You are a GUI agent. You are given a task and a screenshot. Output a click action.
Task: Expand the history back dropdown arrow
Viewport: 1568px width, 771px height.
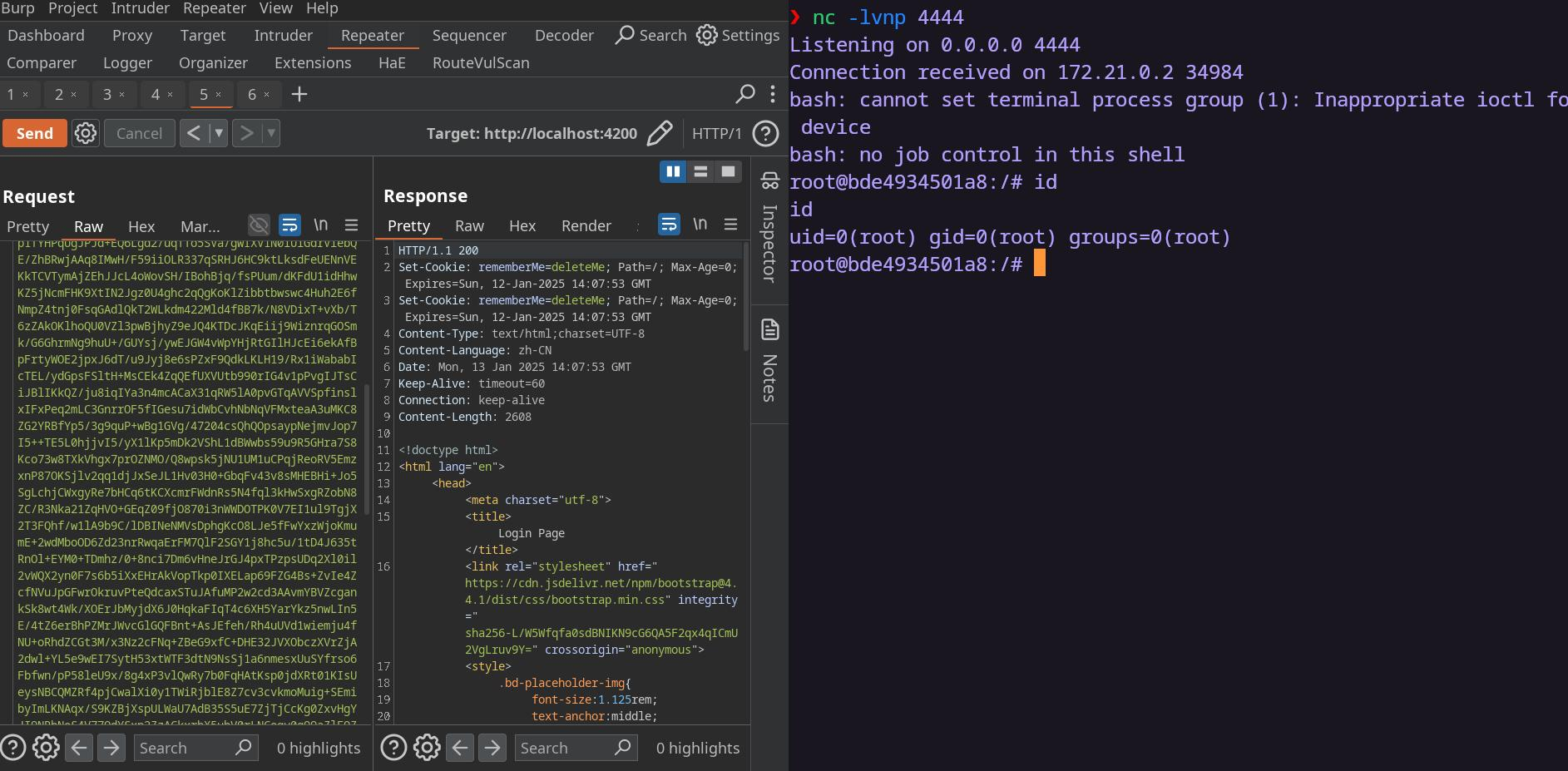coord(219,133)
